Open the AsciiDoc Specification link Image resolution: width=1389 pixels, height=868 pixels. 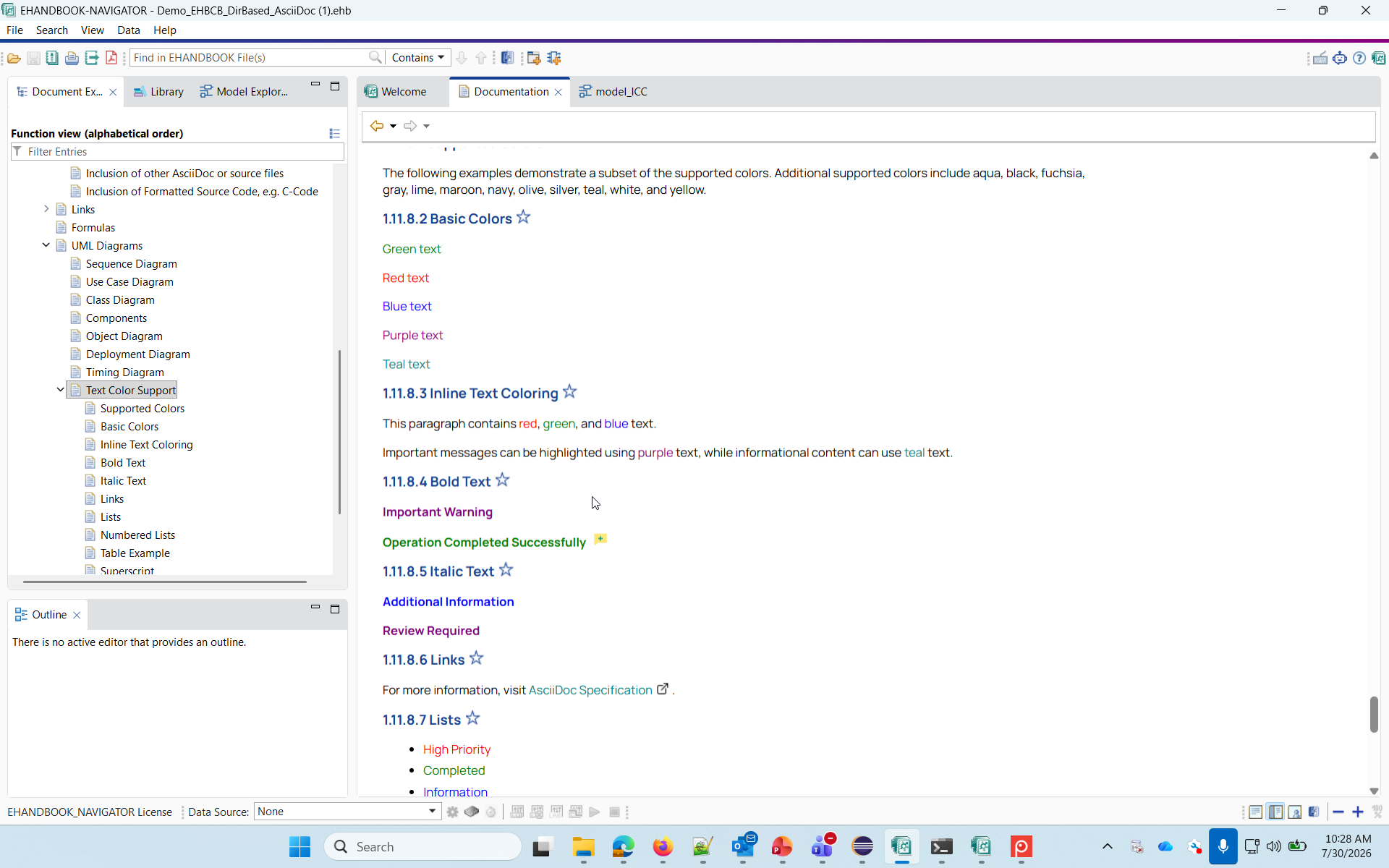590,690
